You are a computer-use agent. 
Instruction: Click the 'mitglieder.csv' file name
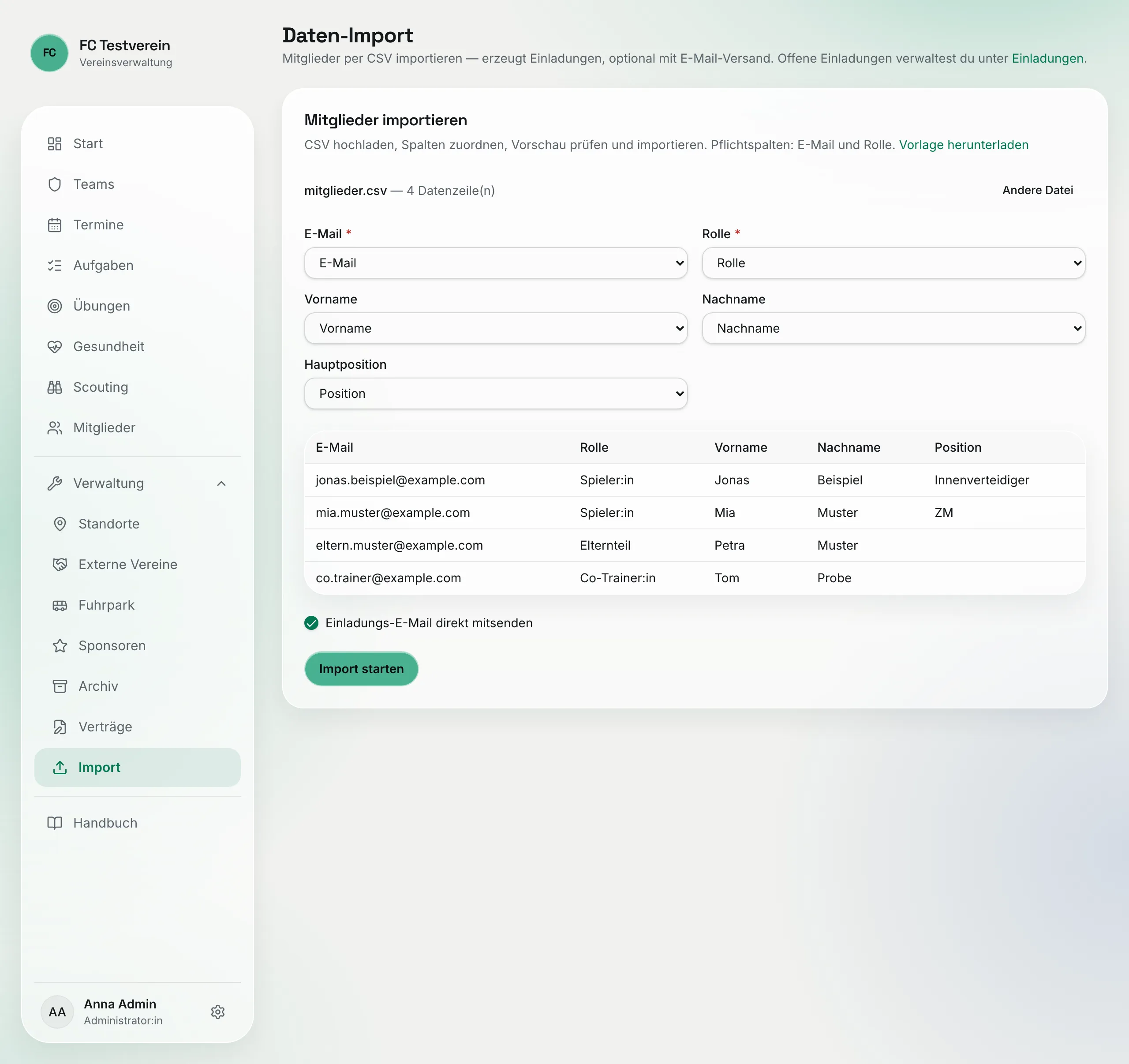tap(345, 190)
